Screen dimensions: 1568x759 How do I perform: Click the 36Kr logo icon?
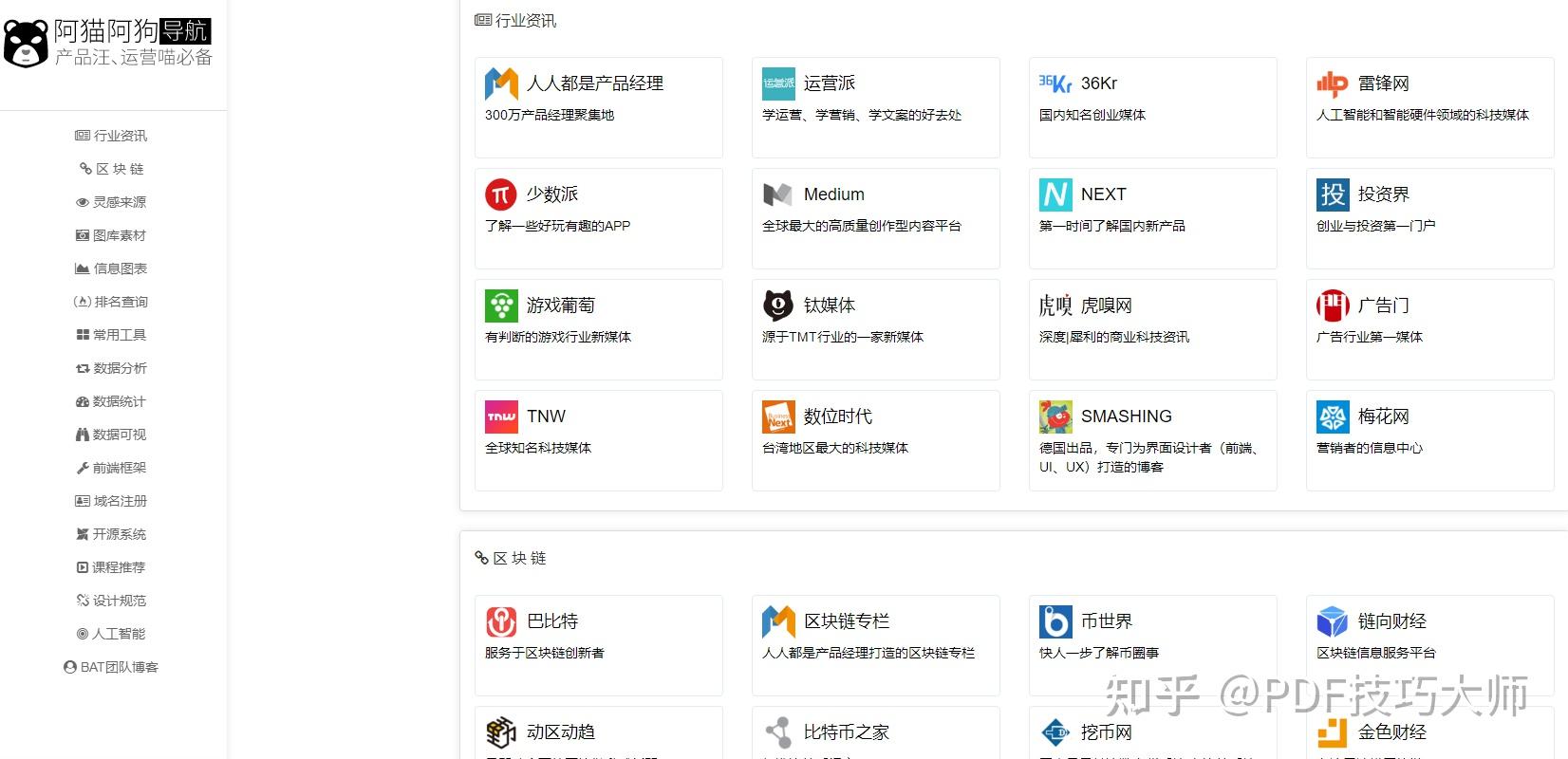(x=1055, y=83)
